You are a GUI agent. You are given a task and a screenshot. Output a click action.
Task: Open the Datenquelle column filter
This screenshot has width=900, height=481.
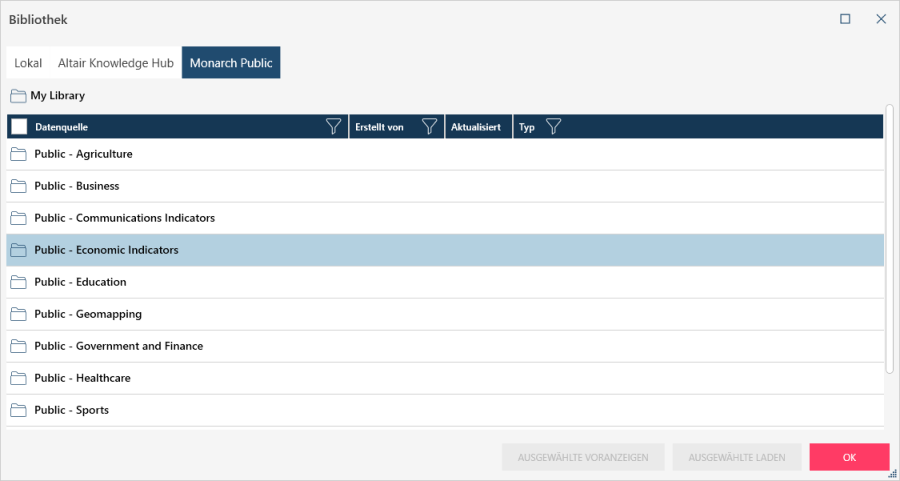[334, 127]
